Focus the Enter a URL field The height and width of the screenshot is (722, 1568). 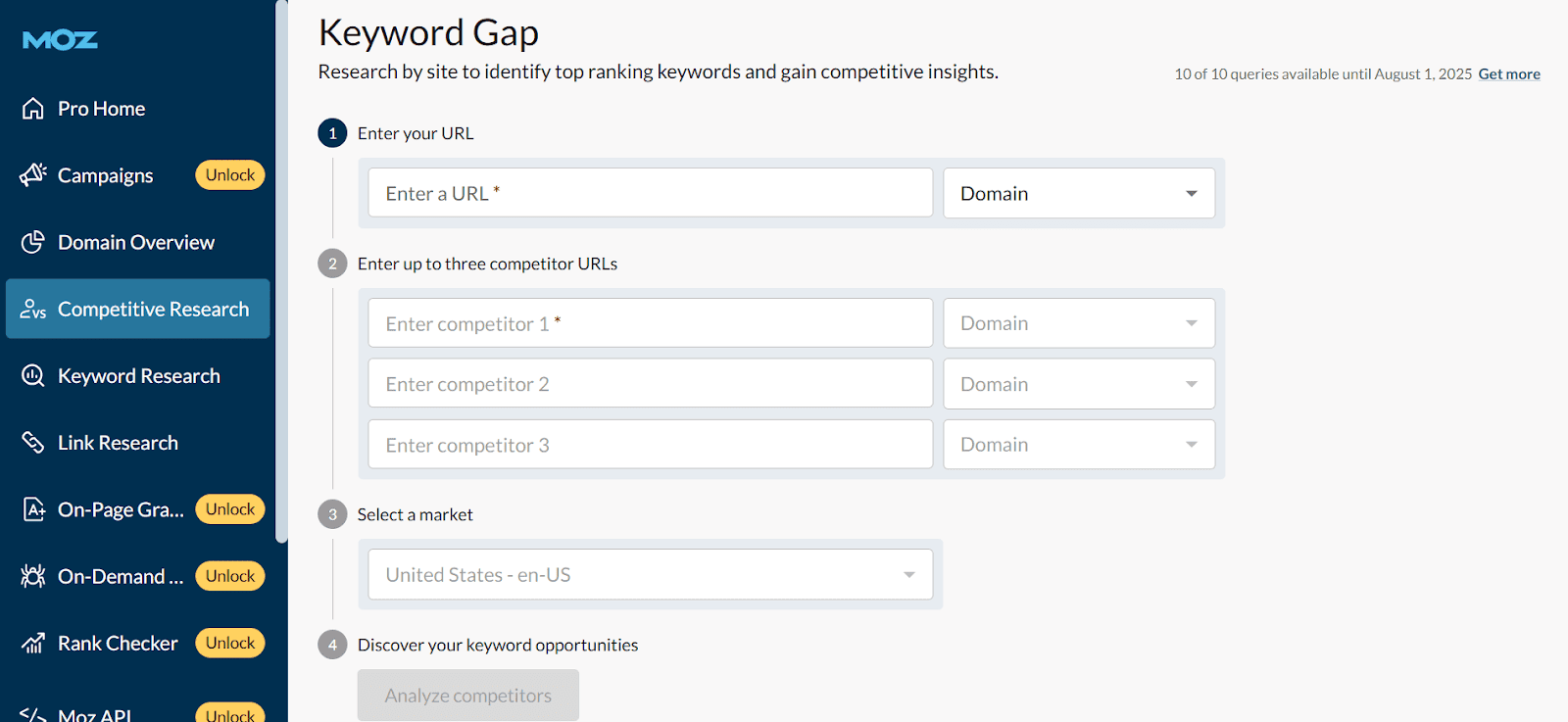[x=650, y=193]
